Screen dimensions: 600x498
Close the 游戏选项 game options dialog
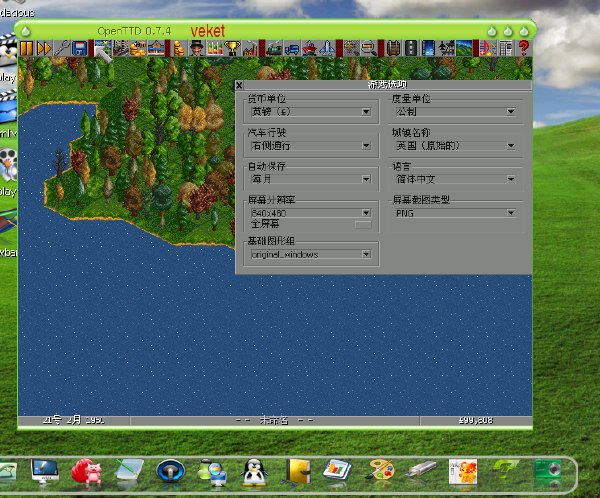click(x=240, y=85)
